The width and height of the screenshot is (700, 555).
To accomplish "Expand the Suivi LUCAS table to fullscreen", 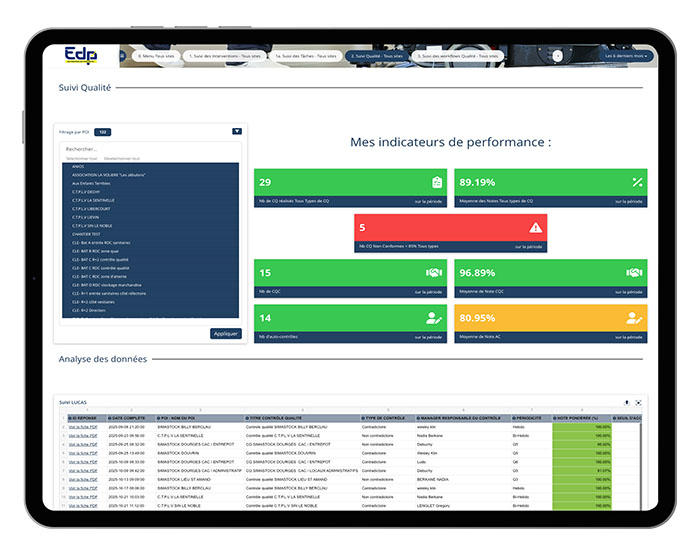I will pyautogui.click(x=638, y=402).
